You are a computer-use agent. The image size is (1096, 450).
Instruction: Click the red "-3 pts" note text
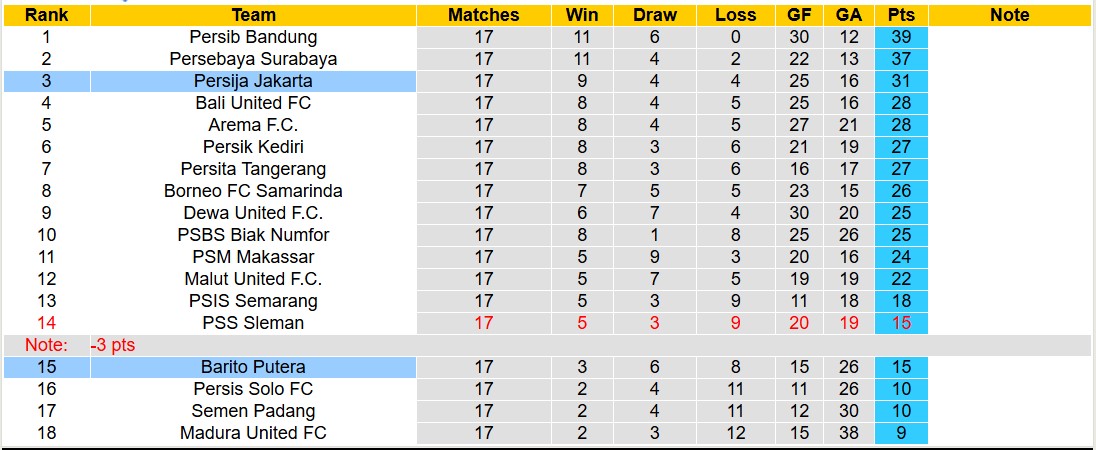[x=112, y=345]
